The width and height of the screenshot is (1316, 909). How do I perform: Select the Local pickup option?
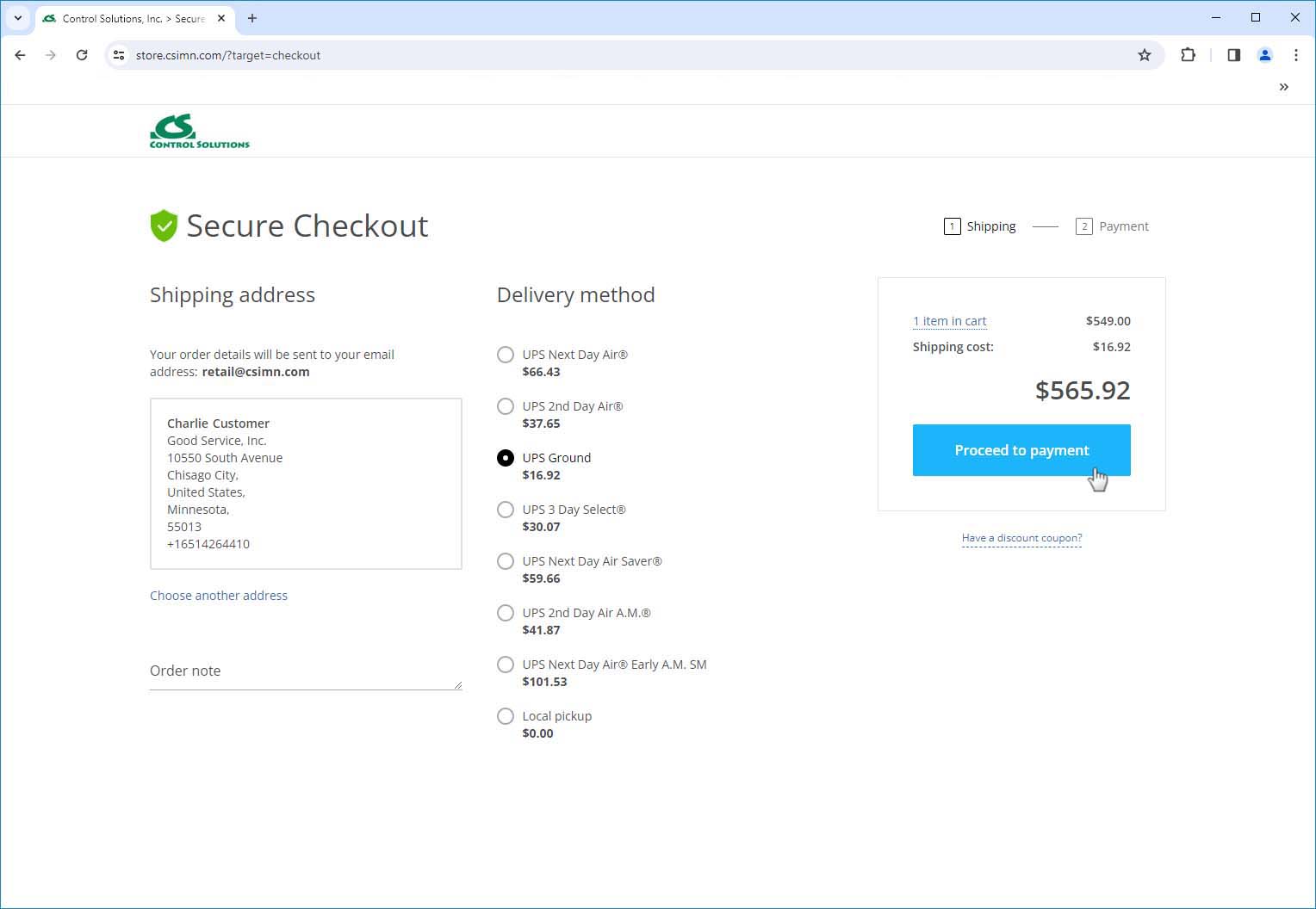(506, 716)
